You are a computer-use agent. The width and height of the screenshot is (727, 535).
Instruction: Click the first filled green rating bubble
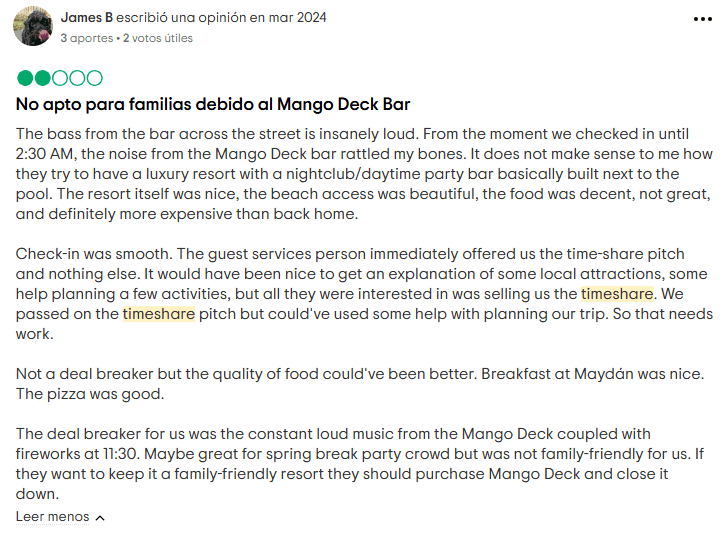pos(24,78)
